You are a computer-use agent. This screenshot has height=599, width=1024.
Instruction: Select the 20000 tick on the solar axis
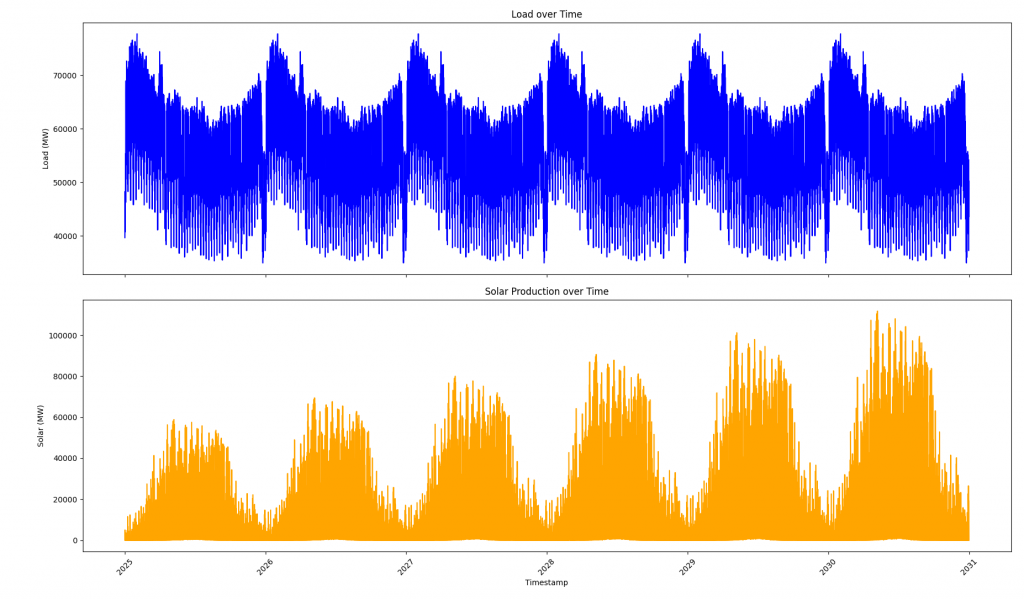click(63, 500)
